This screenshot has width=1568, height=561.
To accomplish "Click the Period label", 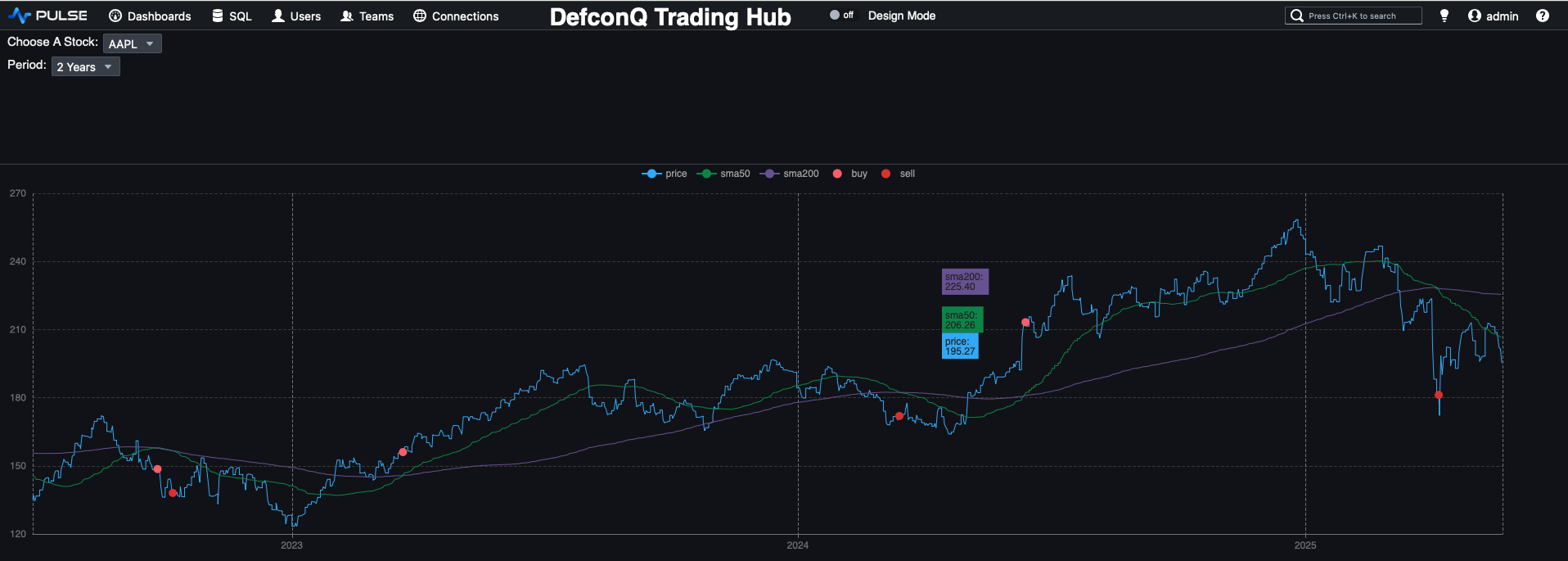I will (27, 65).
